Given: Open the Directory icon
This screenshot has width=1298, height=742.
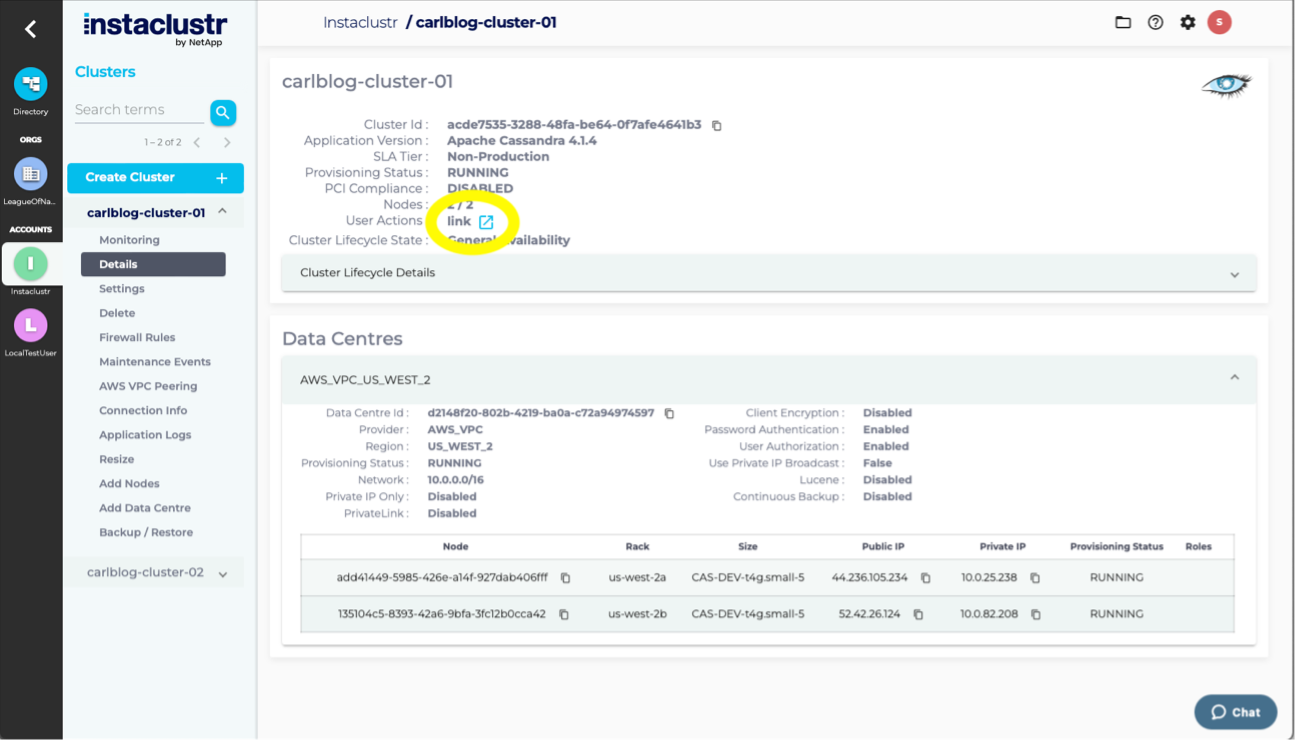Looking at the screenshot, I should click(x=30, y=84).
